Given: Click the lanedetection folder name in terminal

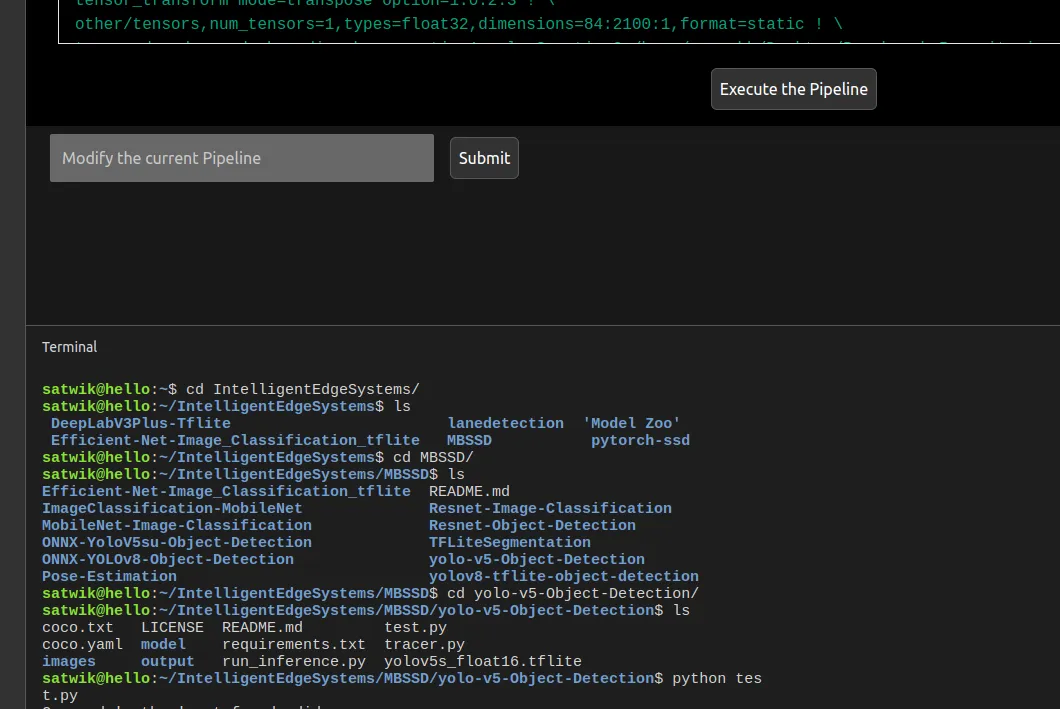Looking at the screenshot, I should [x=506, y=423].
